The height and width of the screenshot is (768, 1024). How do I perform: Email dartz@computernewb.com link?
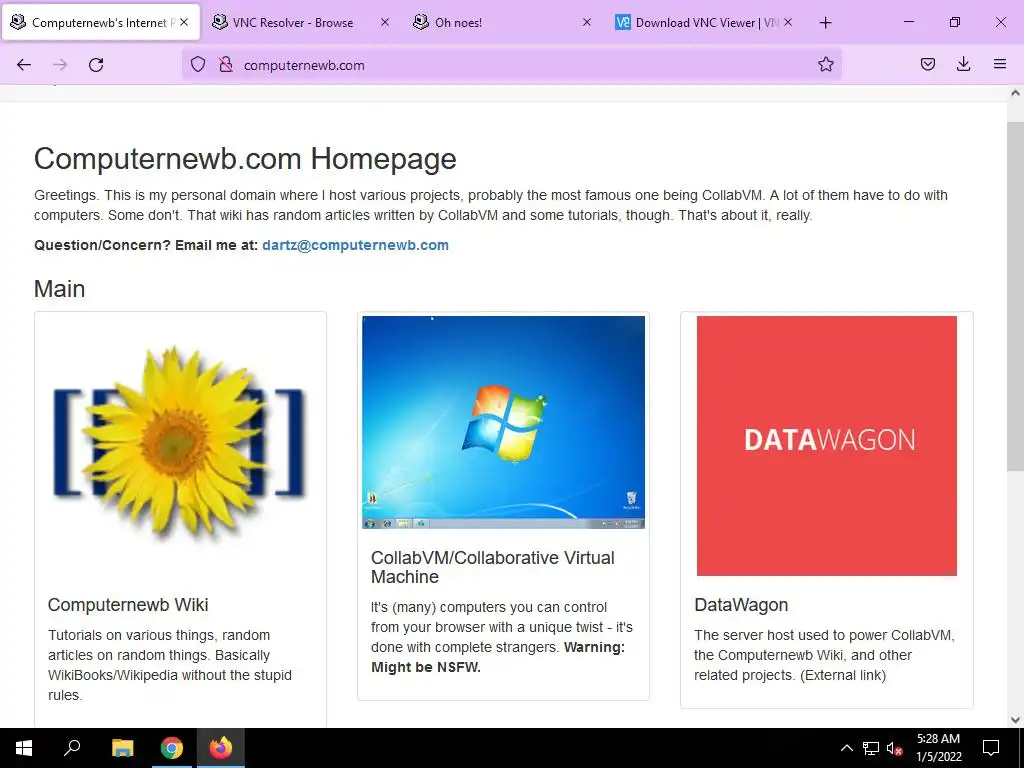coord(355,246)
